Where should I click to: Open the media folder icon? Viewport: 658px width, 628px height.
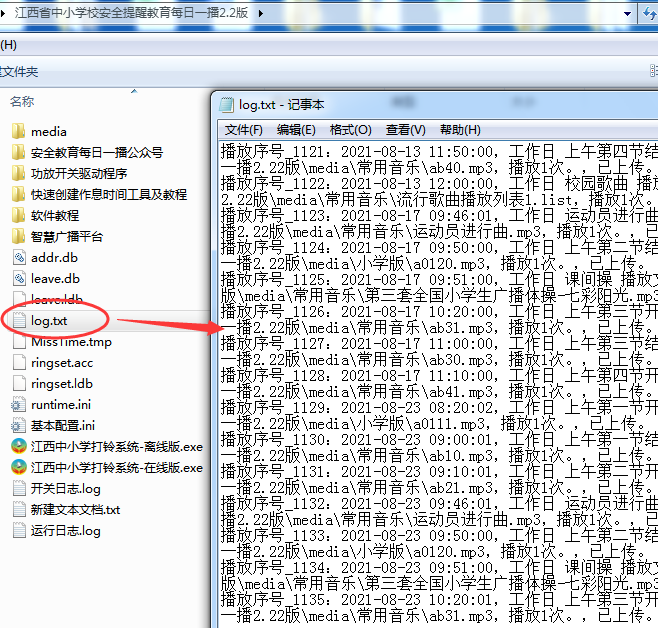click(18, 132)
